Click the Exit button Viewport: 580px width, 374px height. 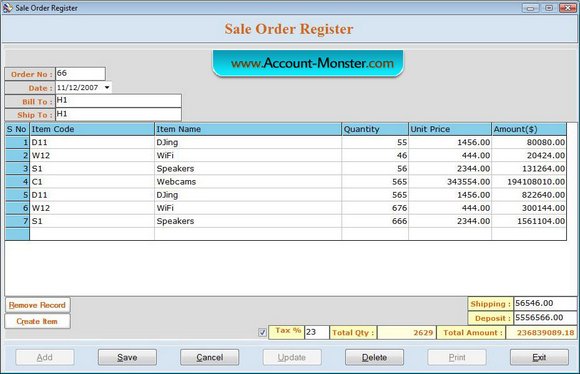(x=539, y=357)
